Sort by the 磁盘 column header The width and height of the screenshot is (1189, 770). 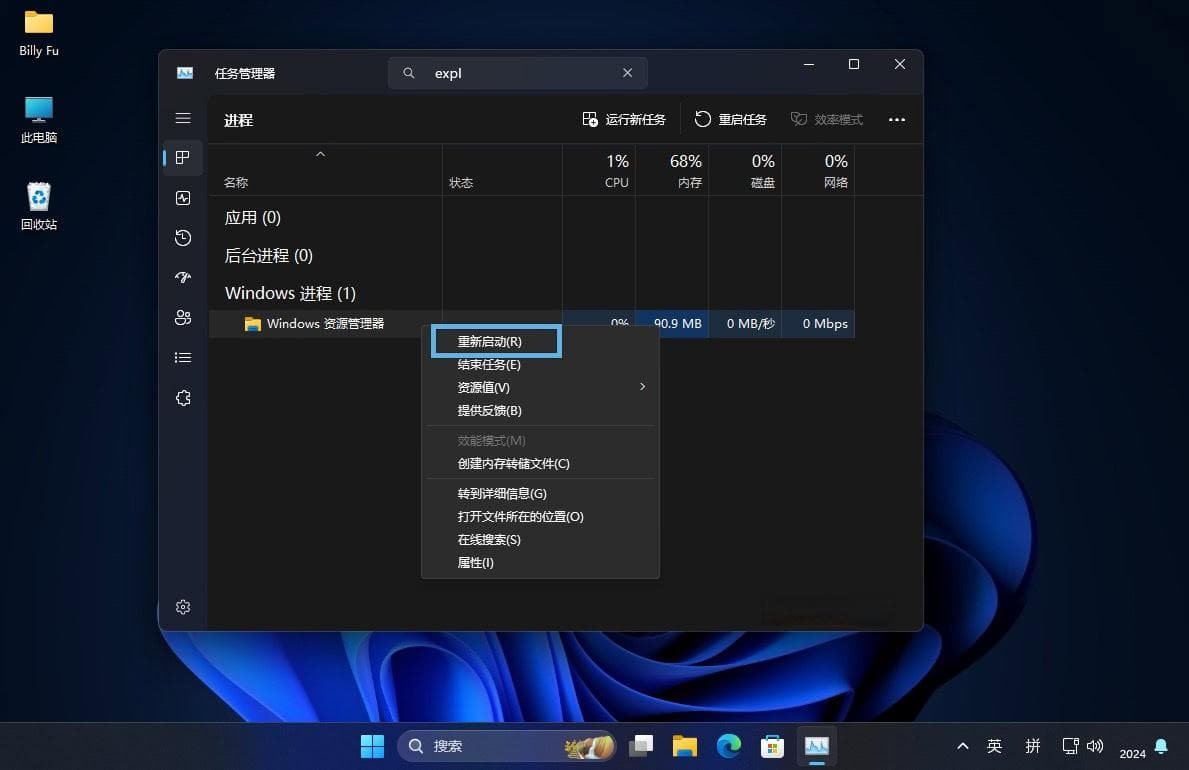745,170
